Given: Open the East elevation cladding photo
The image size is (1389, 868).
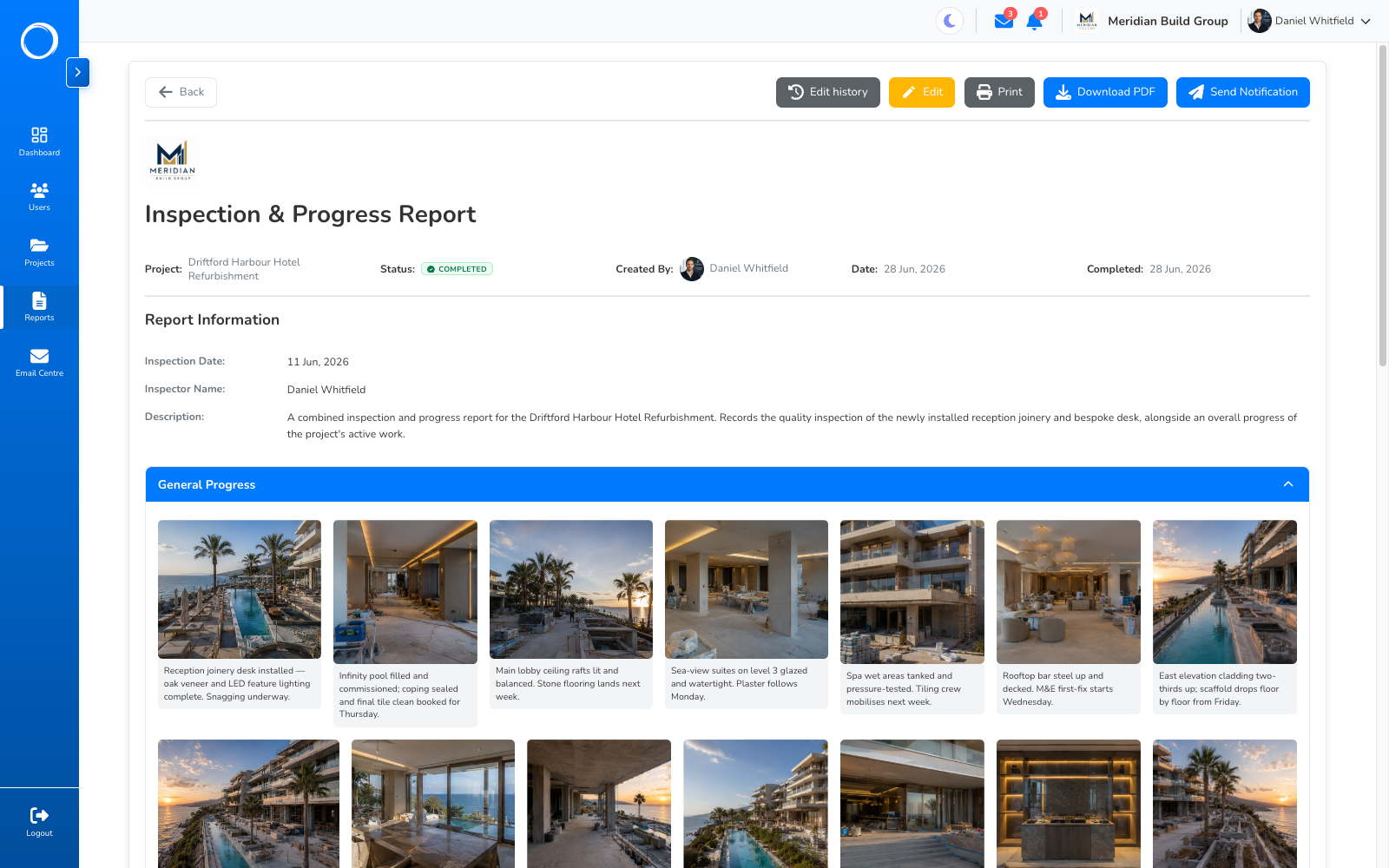Looking at the screenshot, I should pos(1225,592).
